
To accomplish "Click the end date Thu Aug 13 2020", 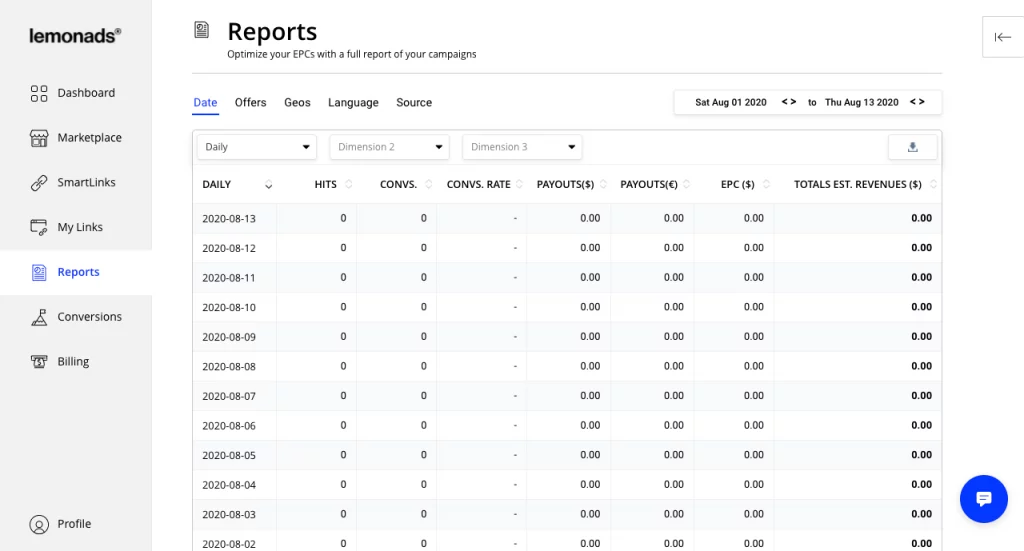I will (861, 103).
